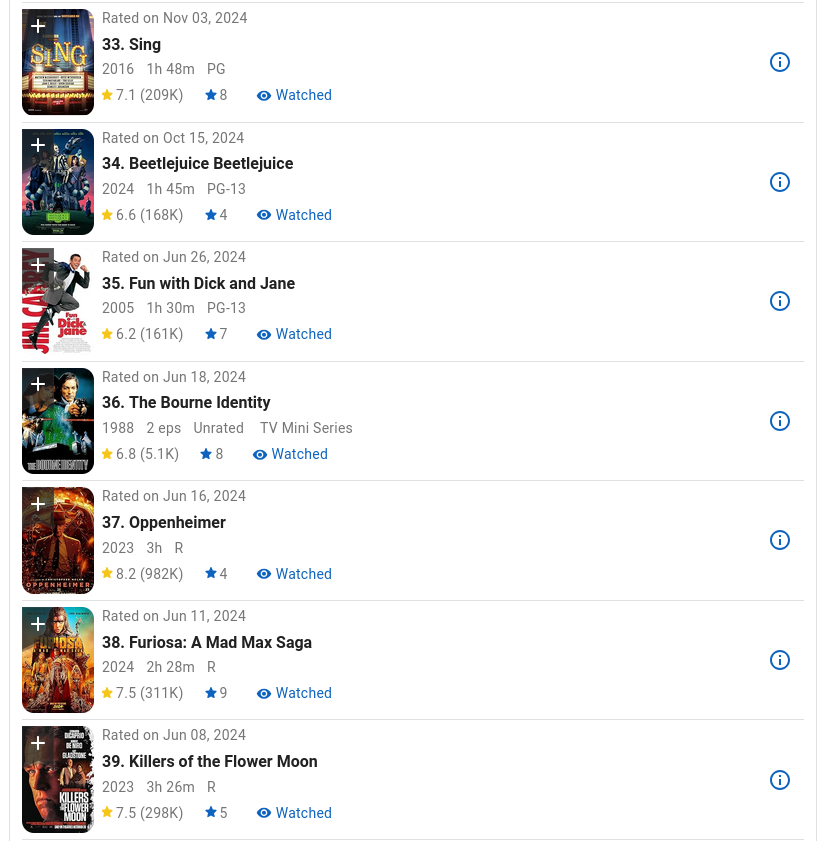This screenshot has width=837, height=841.
Task: Edit your 4 star rating for Oppenheimer
Action: click(216, 574)
